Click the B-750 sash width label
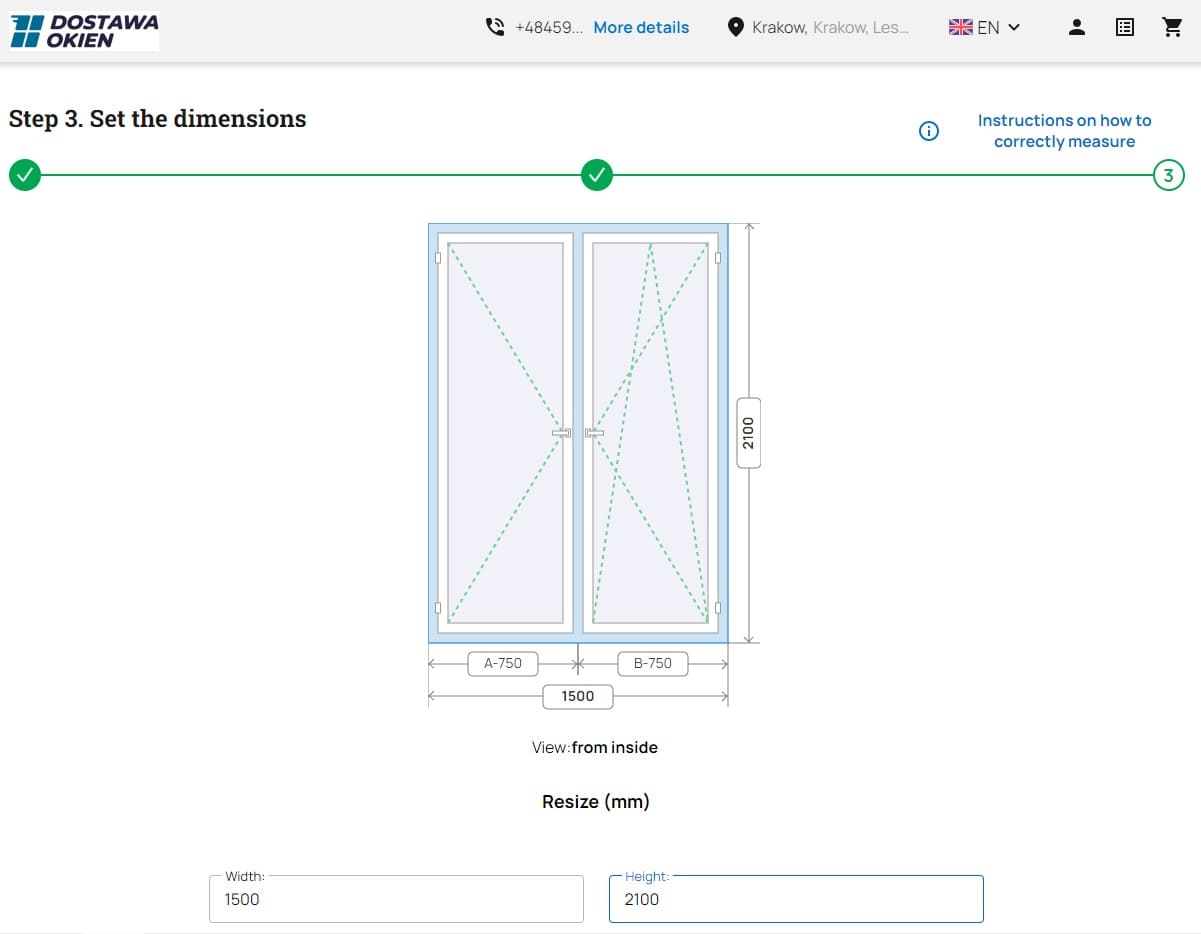The image size is (1201, 934). (653, 663)
